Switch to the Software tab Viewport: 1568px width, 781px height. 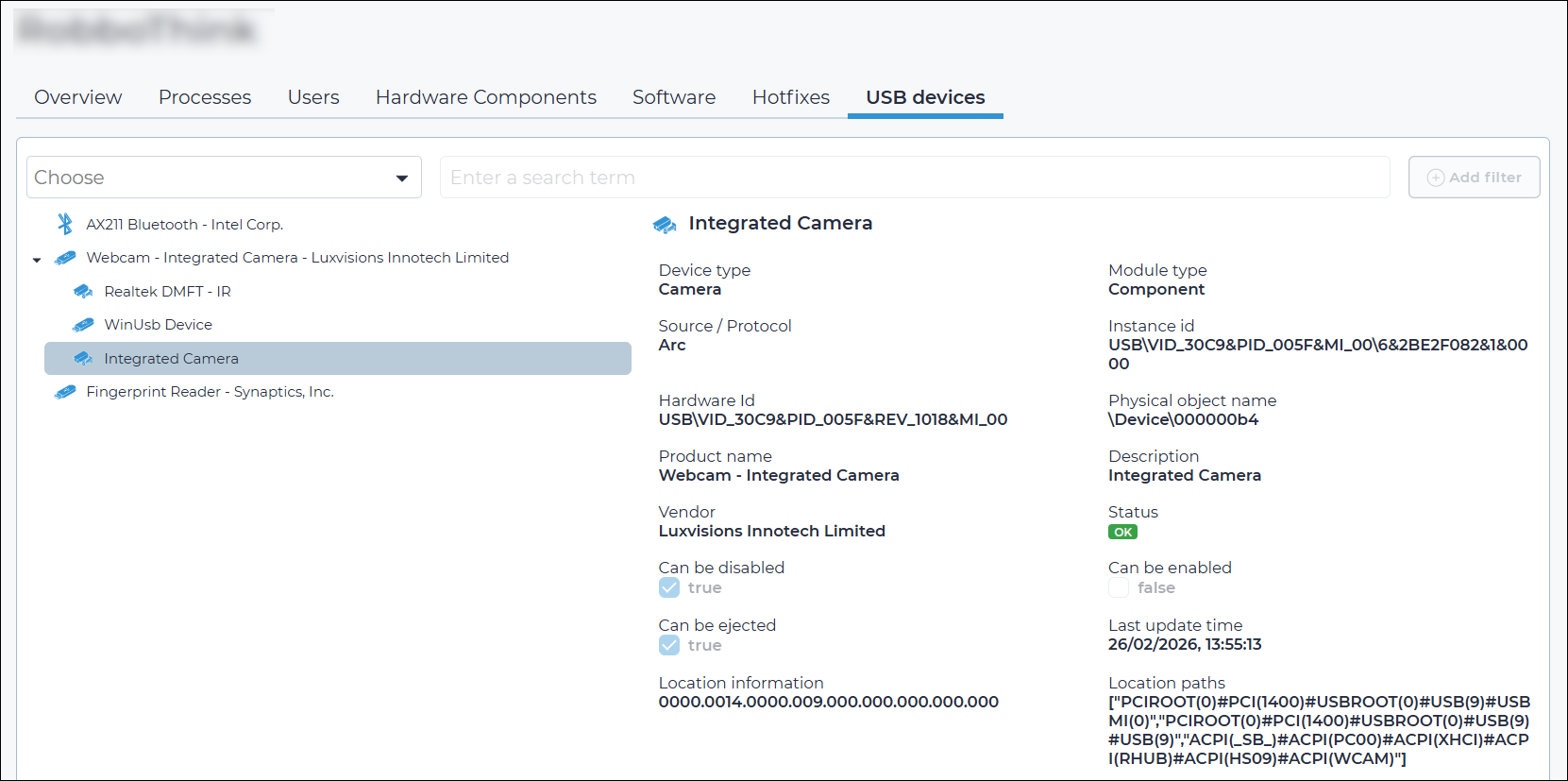point(674,97)
